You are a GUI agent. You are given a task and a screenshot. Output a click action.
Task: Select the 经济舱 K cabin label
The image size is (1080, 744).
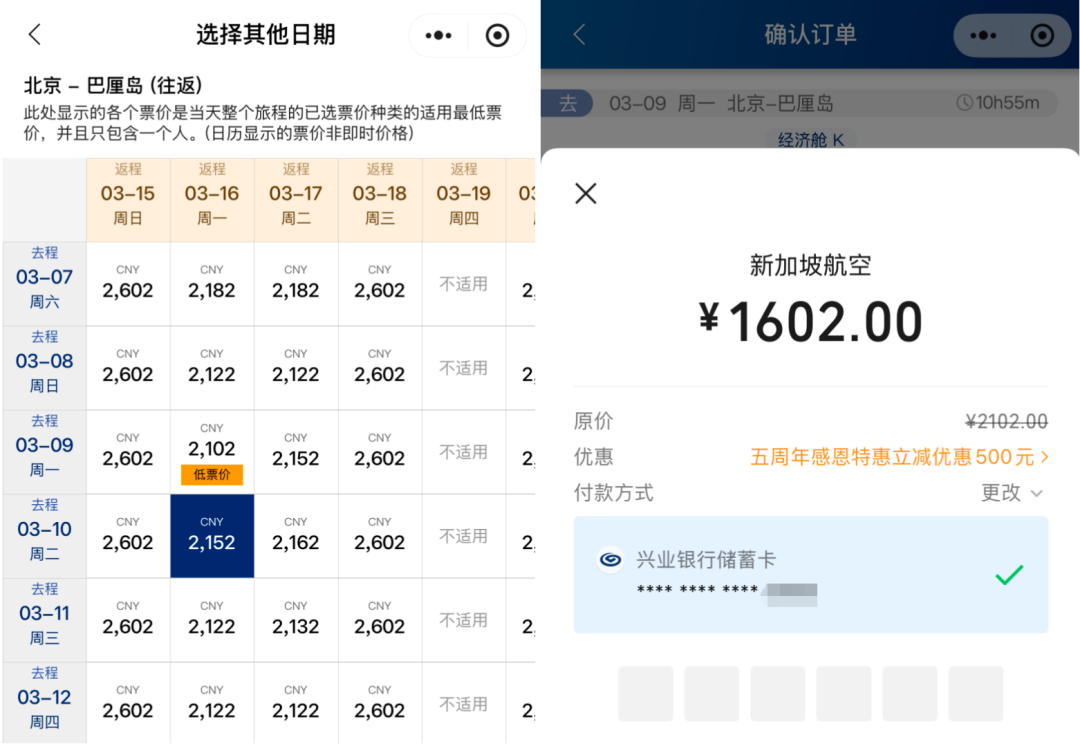(810, 140)
